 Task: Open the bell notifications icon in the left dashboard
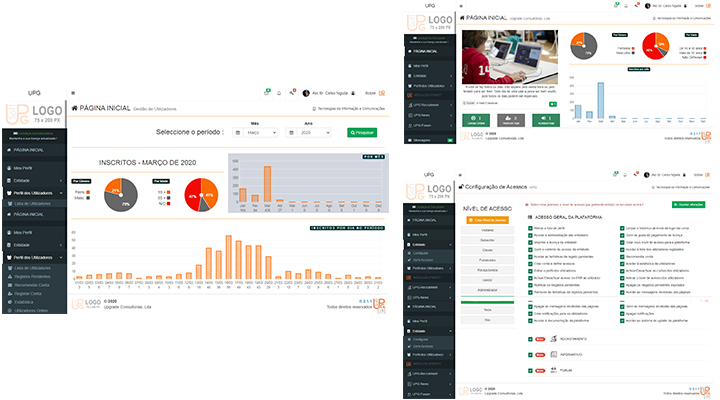(279, 92)
